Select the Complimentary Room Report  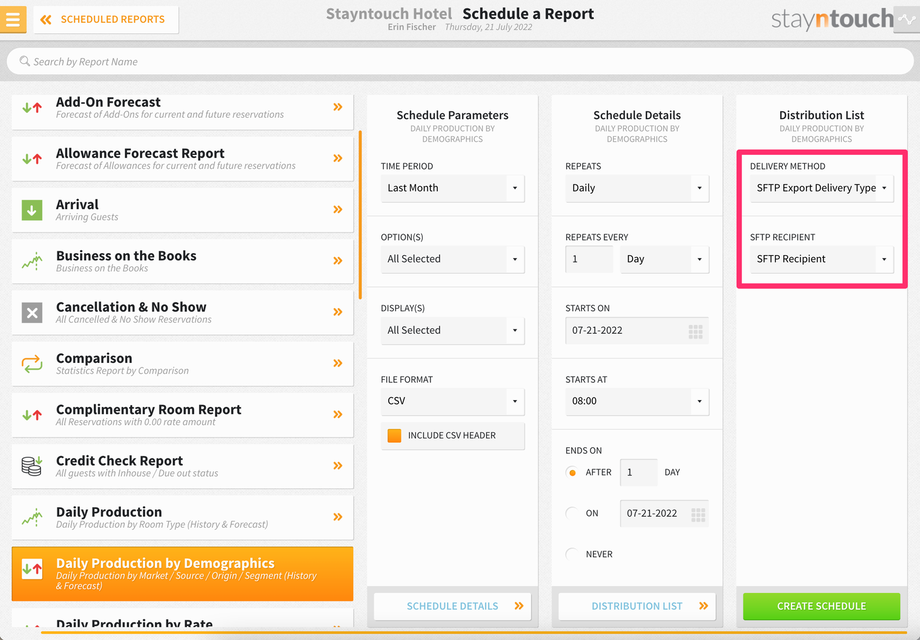tap(182, 415)
